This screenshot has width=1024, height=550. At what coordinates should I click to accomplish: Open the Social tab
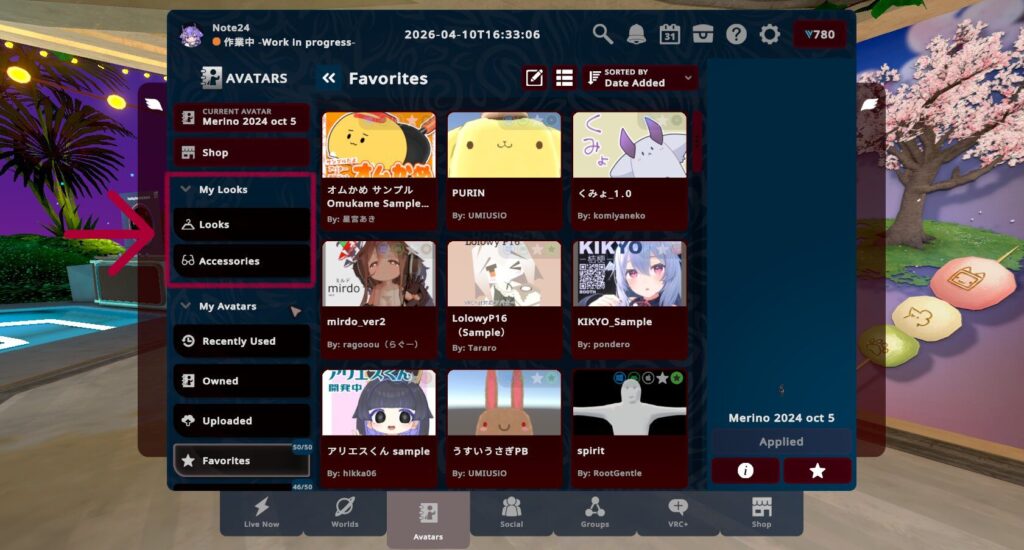tap(511, 511)
